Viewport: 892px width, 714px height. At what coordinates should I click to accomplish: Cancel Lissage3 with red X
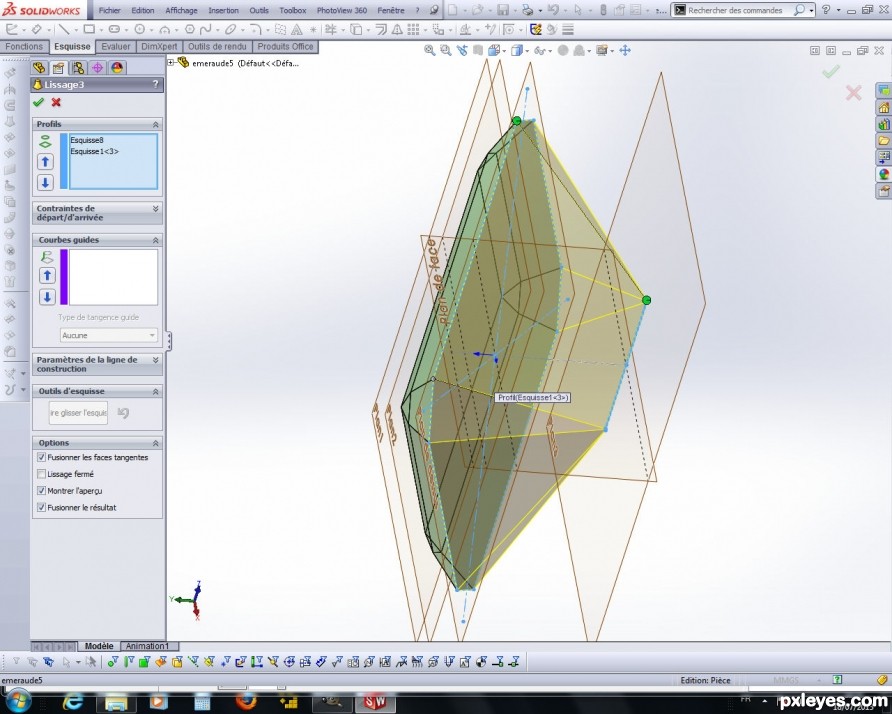[56, 102]
